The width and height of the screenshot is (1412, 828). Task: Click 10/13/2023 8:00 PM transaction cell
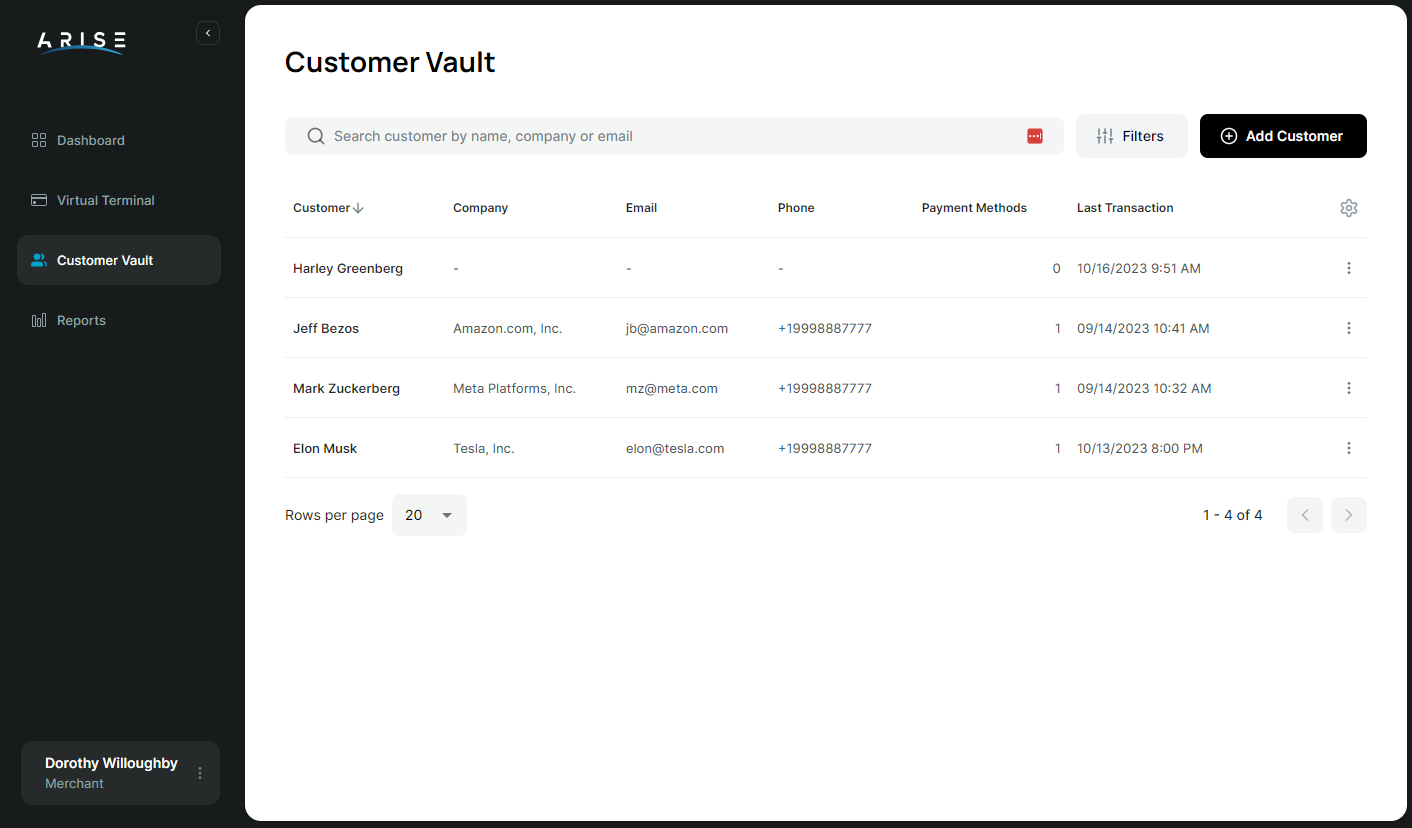click(1140, 448)
